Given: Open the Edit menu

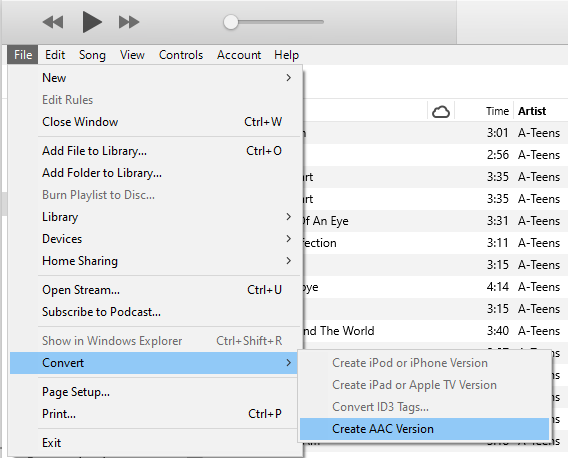Looking at the screenshot, I should click(x=55, y=55).
